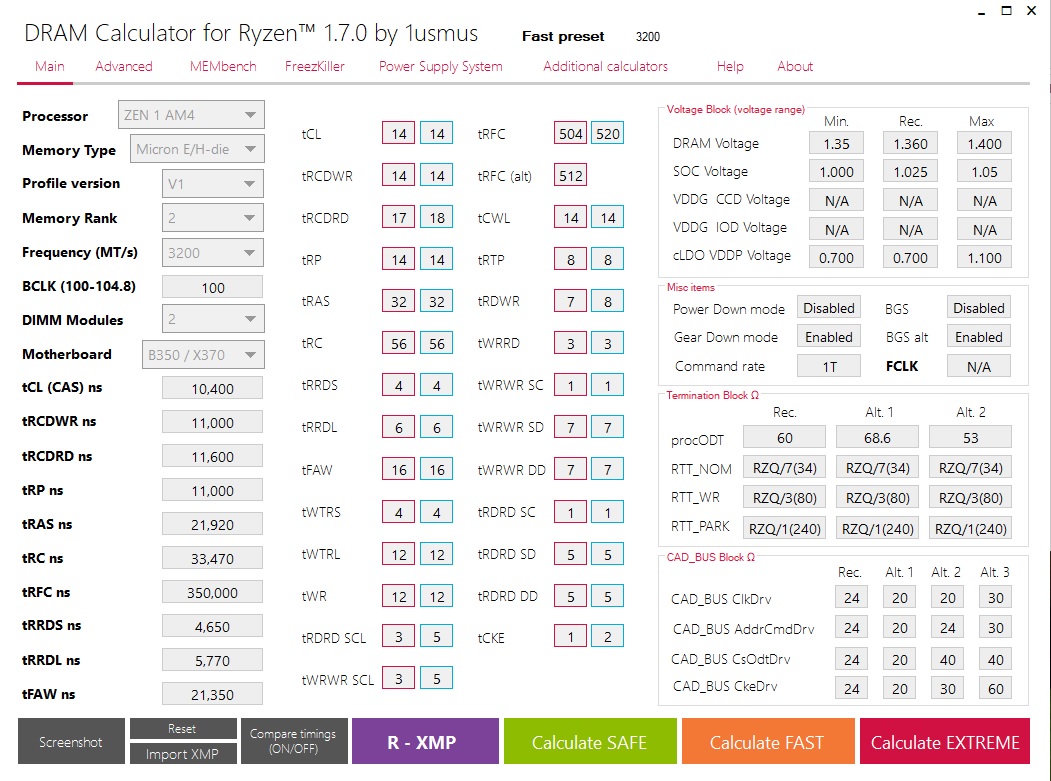Open the Help tab

(x=730, y=66)
